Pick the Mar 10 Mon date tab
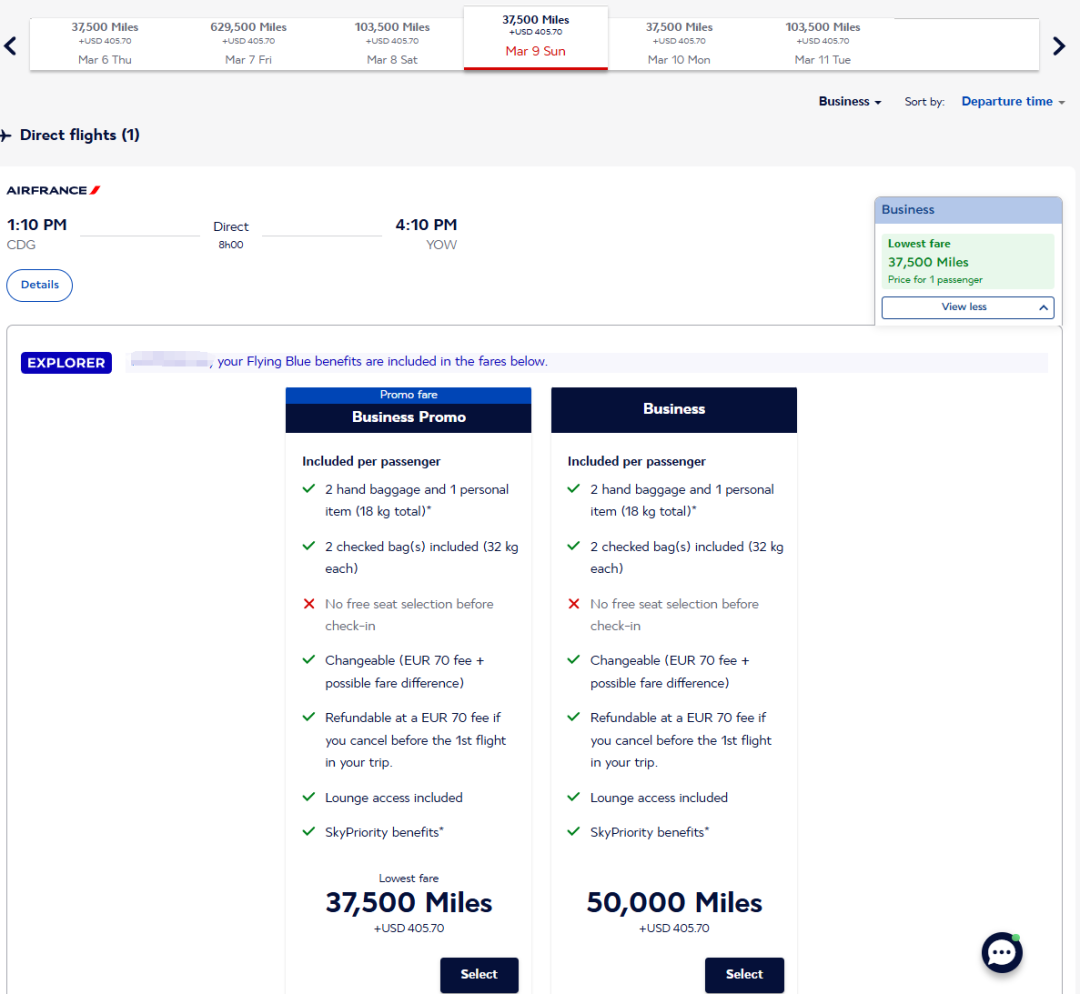The image size is (1080, 994). pyautogui.click(x=679, y=42)
